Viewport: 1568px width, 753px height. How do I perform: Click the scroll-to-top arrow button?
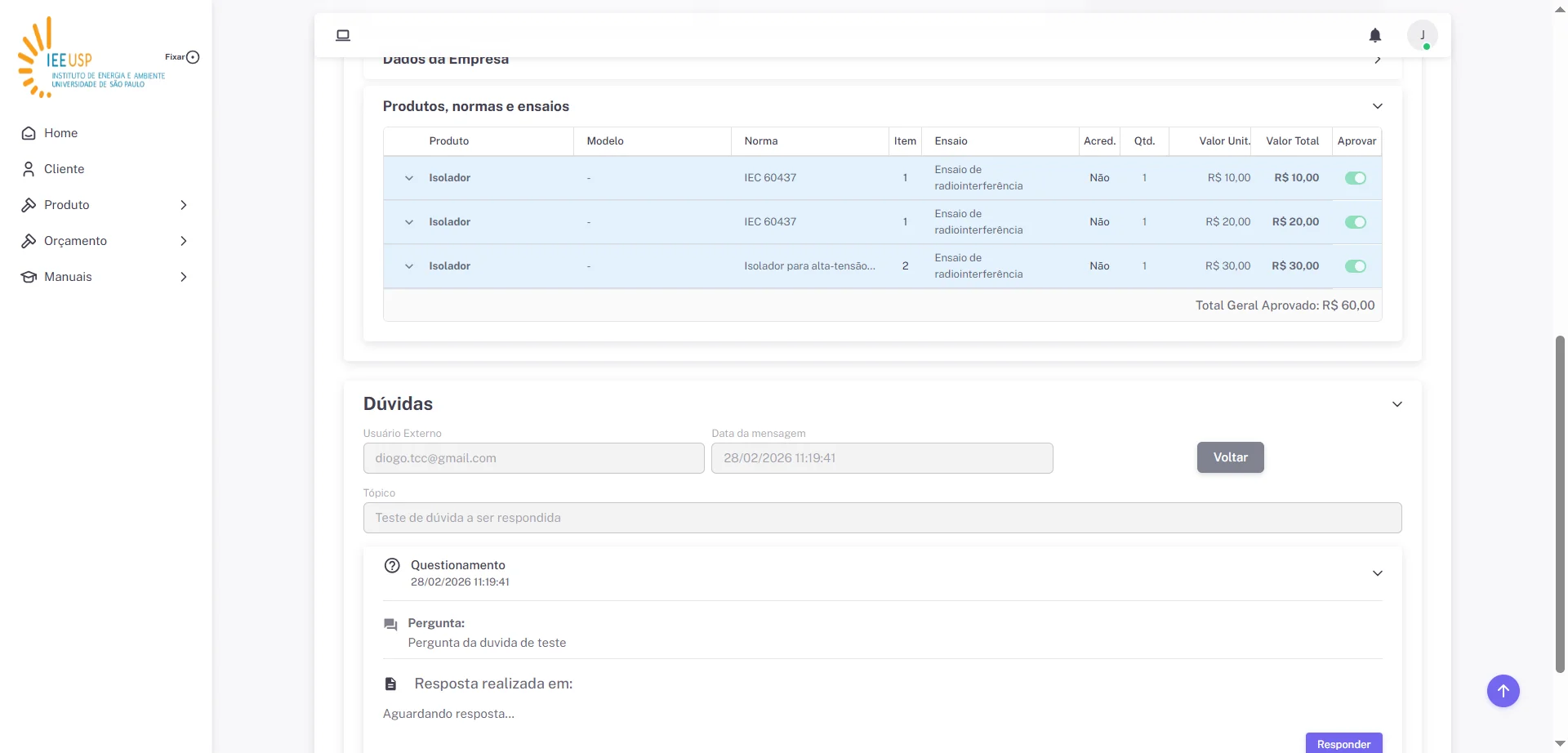(1503, 691)
